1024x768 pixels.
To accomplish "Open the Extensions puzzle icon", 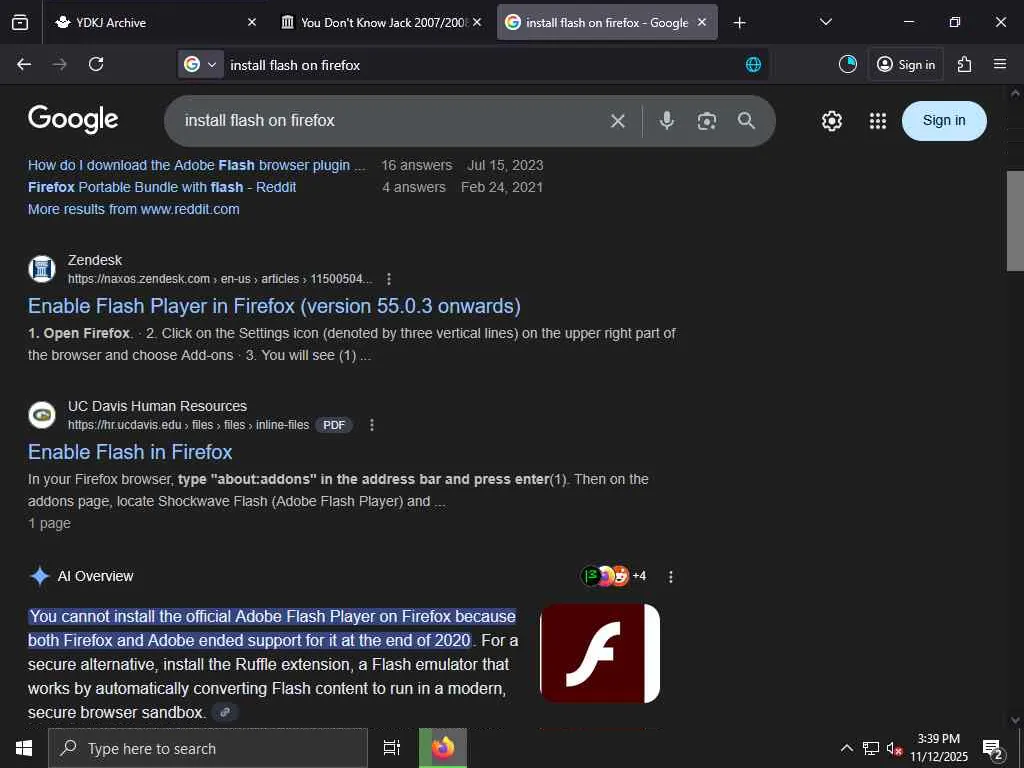I will 964,64.
